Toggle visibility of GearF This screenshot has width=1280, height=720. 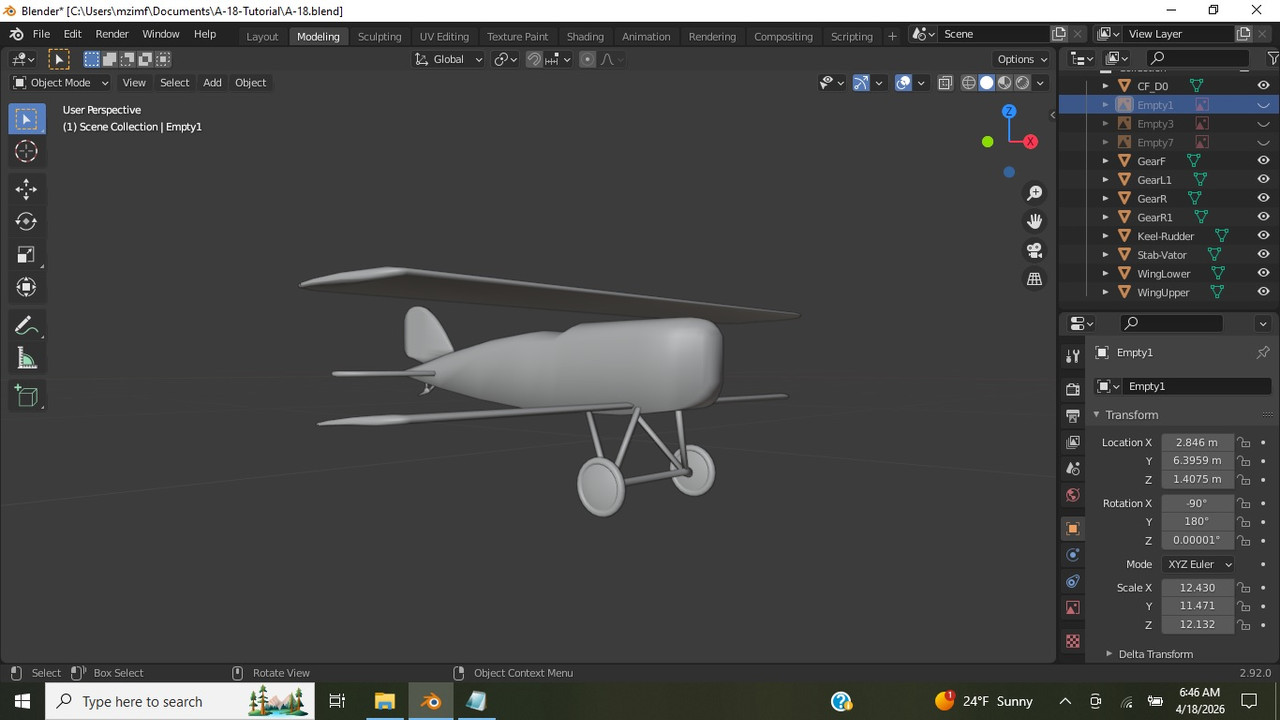click(x=1263, y=161)
